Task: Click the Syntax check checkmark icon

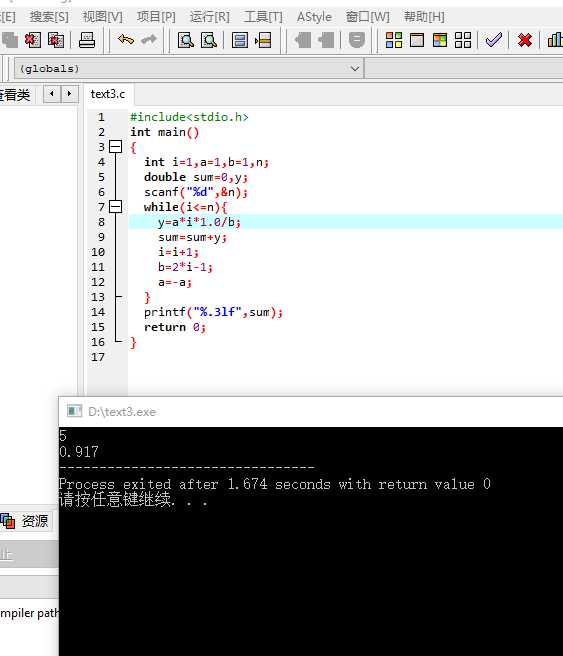Action: coord(494,40)
